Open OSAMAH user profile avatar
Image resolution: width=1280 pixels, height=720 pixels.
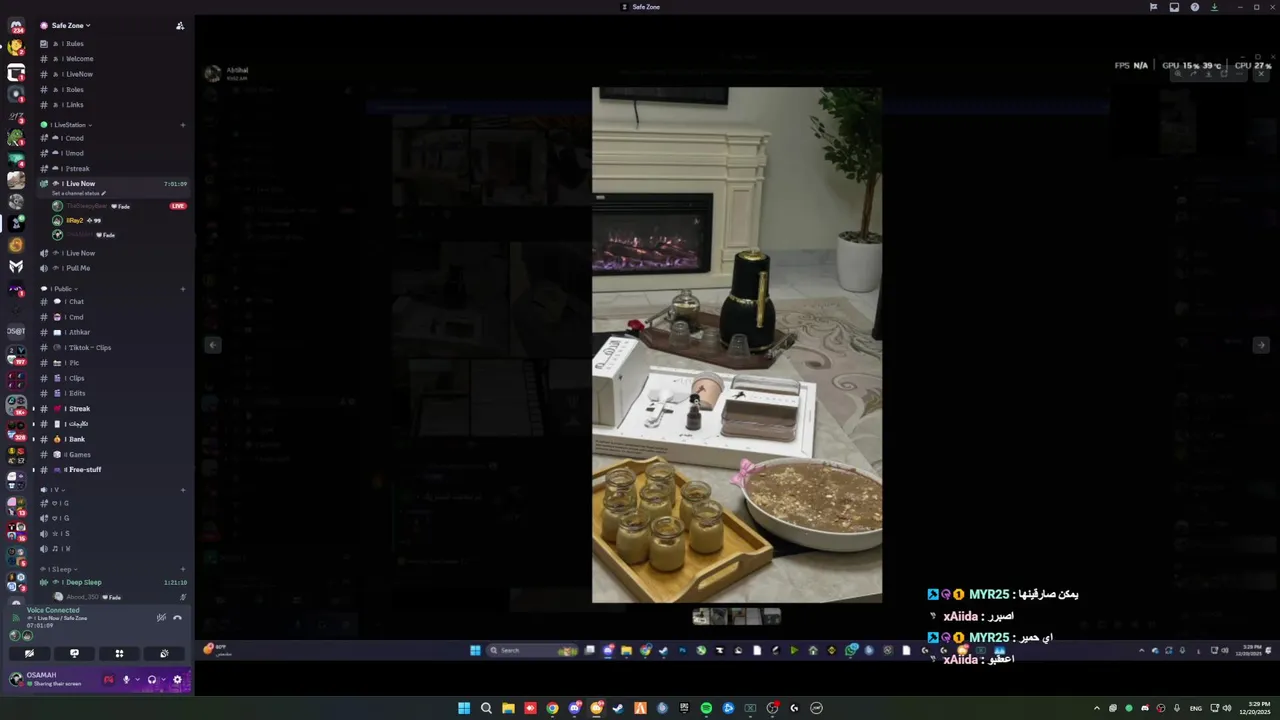click(x=16, y=679)
